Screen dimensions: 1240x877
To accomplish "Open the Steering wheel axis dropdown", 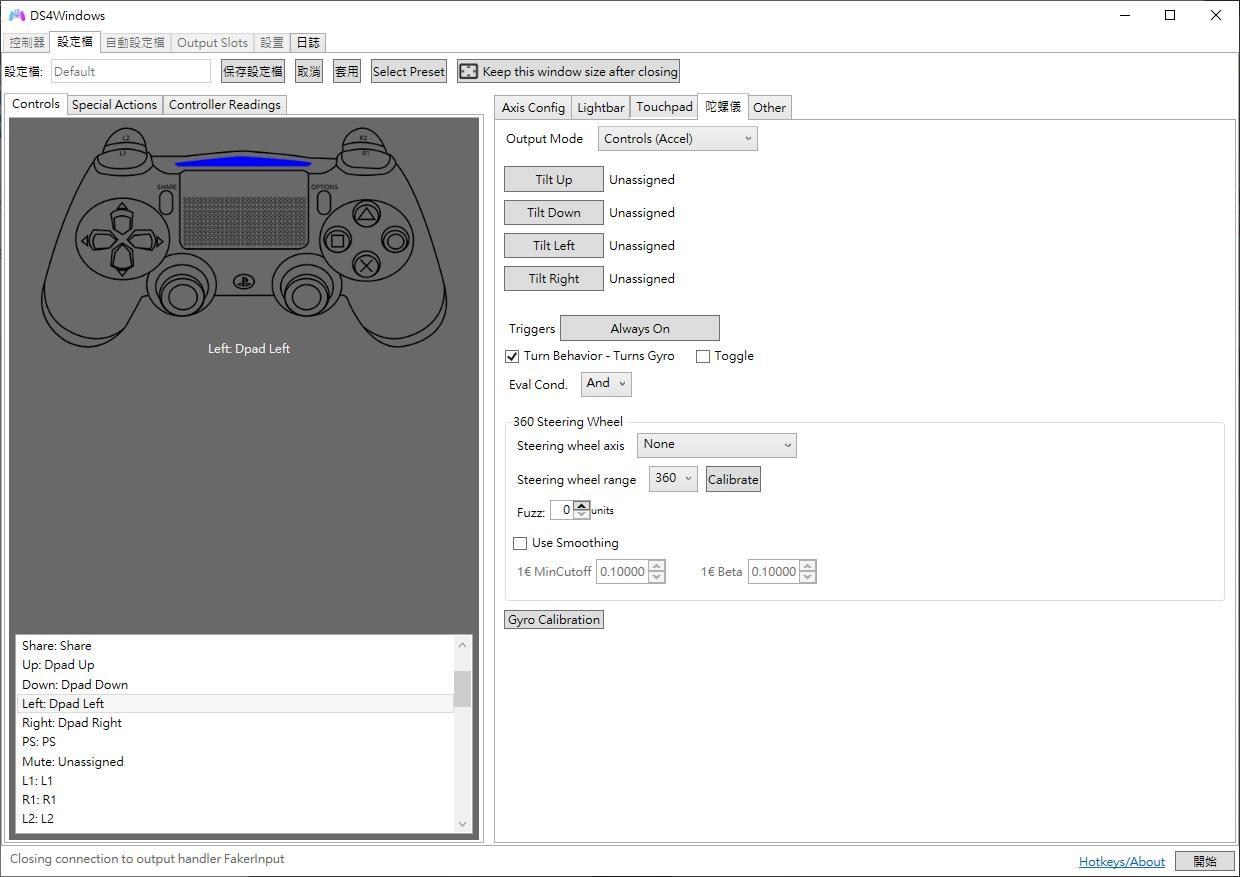I will [x=717, y=445].
